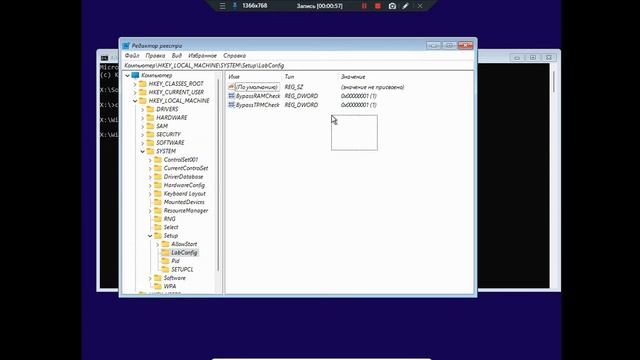Viewport: 640px width, 360px height.
Task: Select the HKEY_CURRENT_USER folder icon
Action: (142, 92)
